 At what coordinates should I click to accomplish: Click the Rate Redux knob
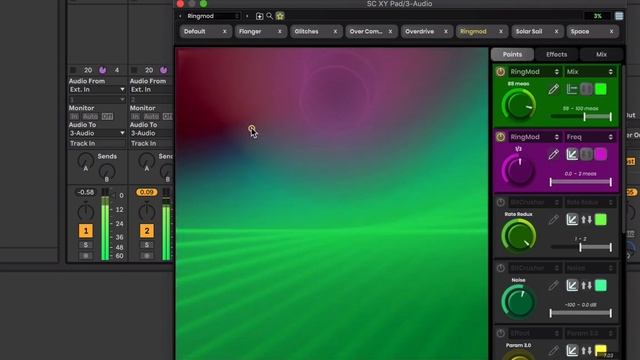[x=519, y=236]
